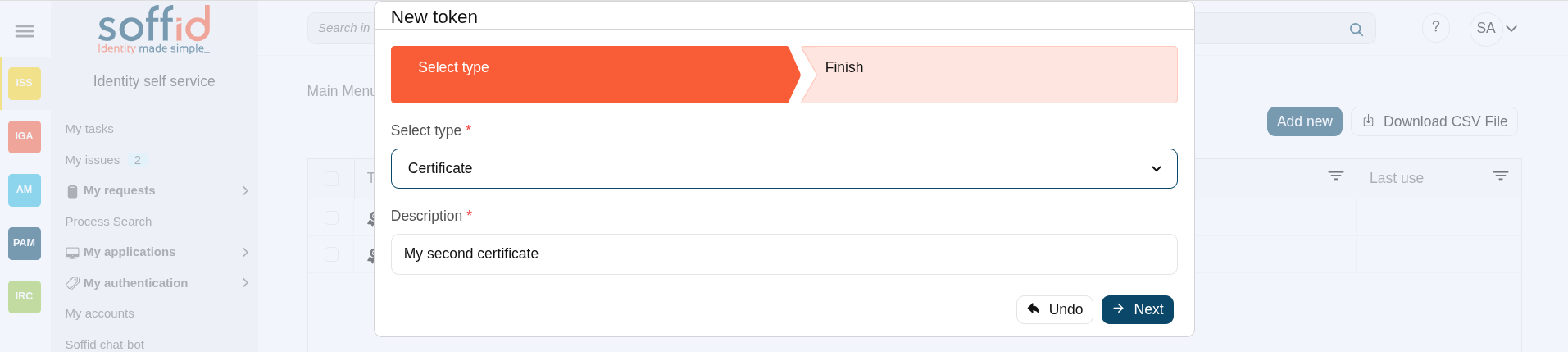Open the IGA module icon
The height and width of the screenshot is (352, 1568).
[x=25, y=136]
